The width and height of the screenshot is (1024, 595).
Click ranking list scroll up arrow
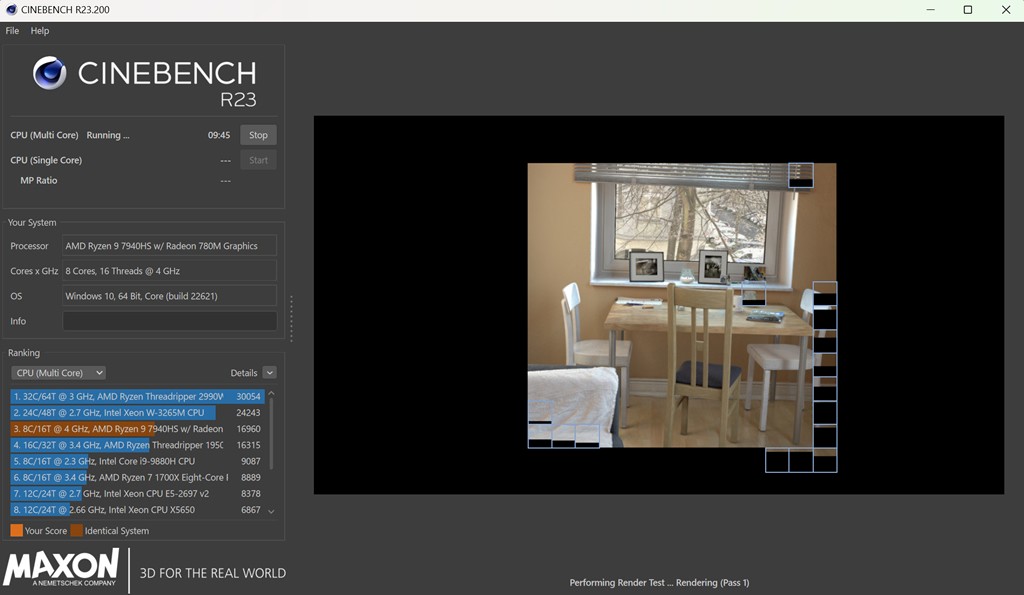[272, 394]
